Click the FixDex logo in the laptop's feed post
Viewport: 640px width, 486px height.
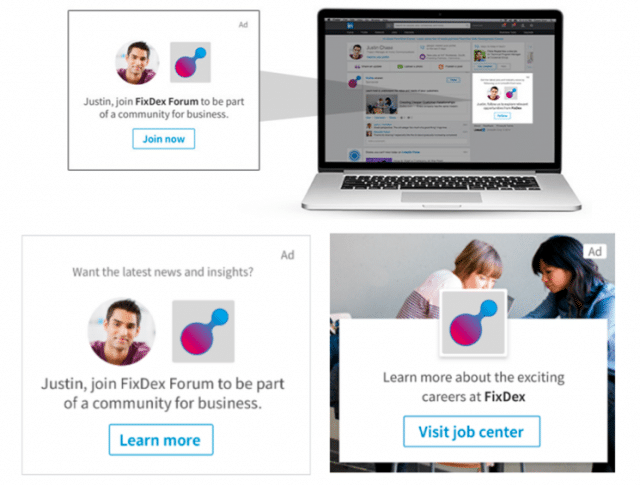click(x=354, y=82)
